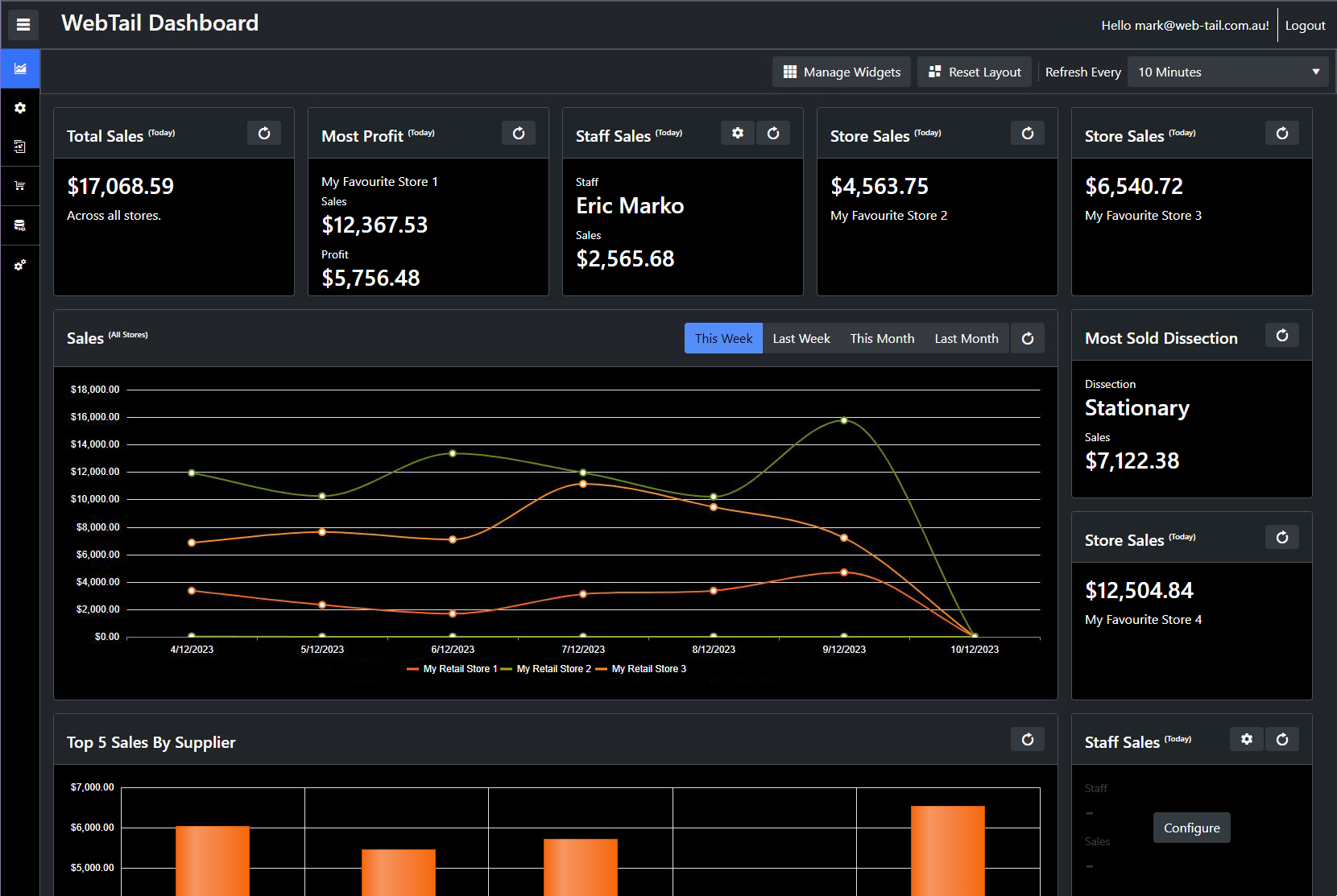Click the 10/12/2023 x-axis date label
The width and height of the screenshot is (1337, 896).
(x=975, y=650)
